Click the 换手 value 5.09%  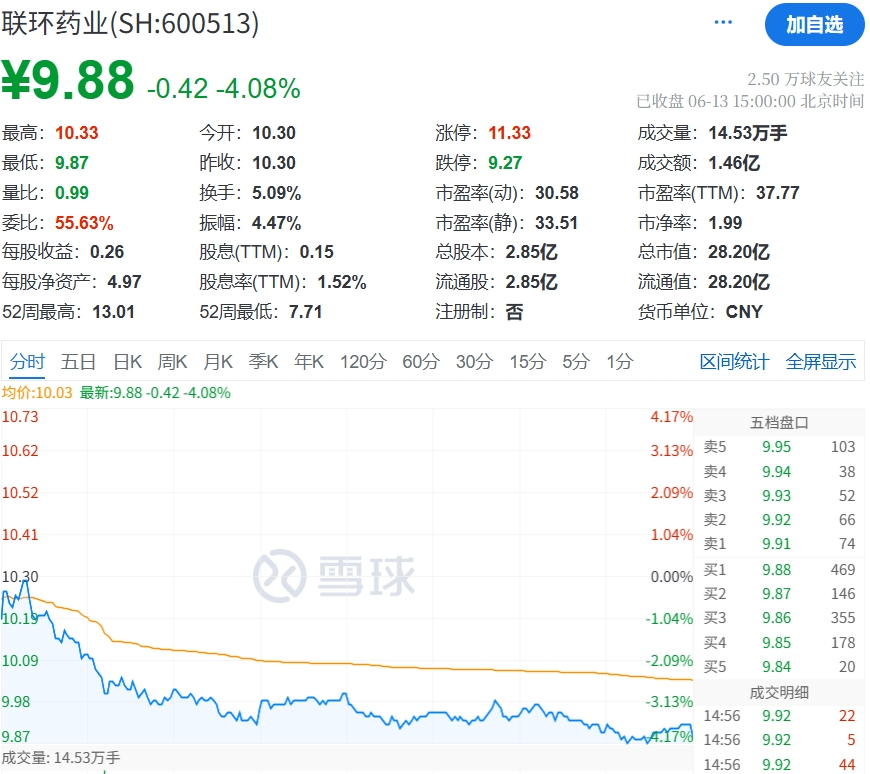pyautogui.click(x=276, y=193)
